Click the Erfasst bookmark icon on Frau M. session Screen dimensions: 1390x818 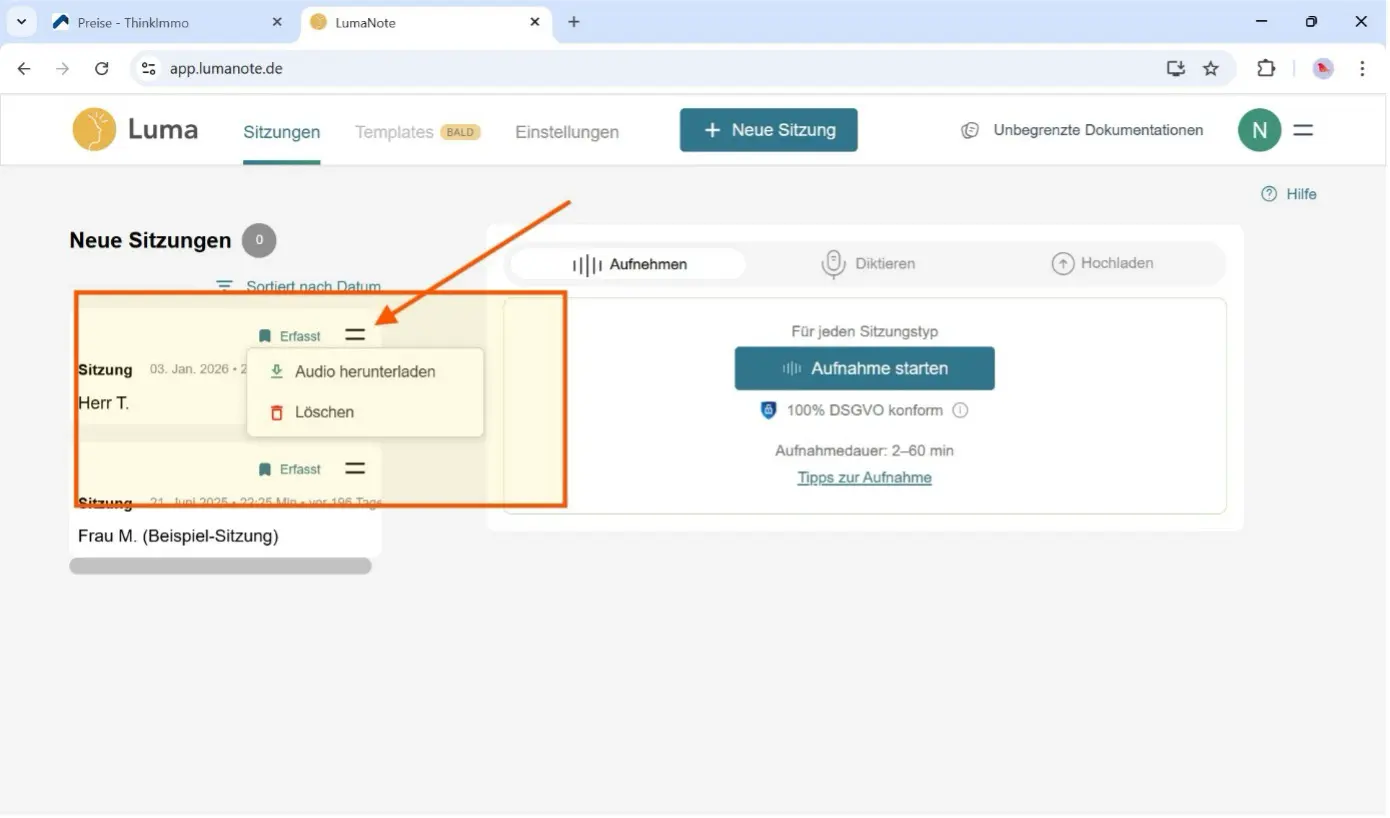point(265,469)
